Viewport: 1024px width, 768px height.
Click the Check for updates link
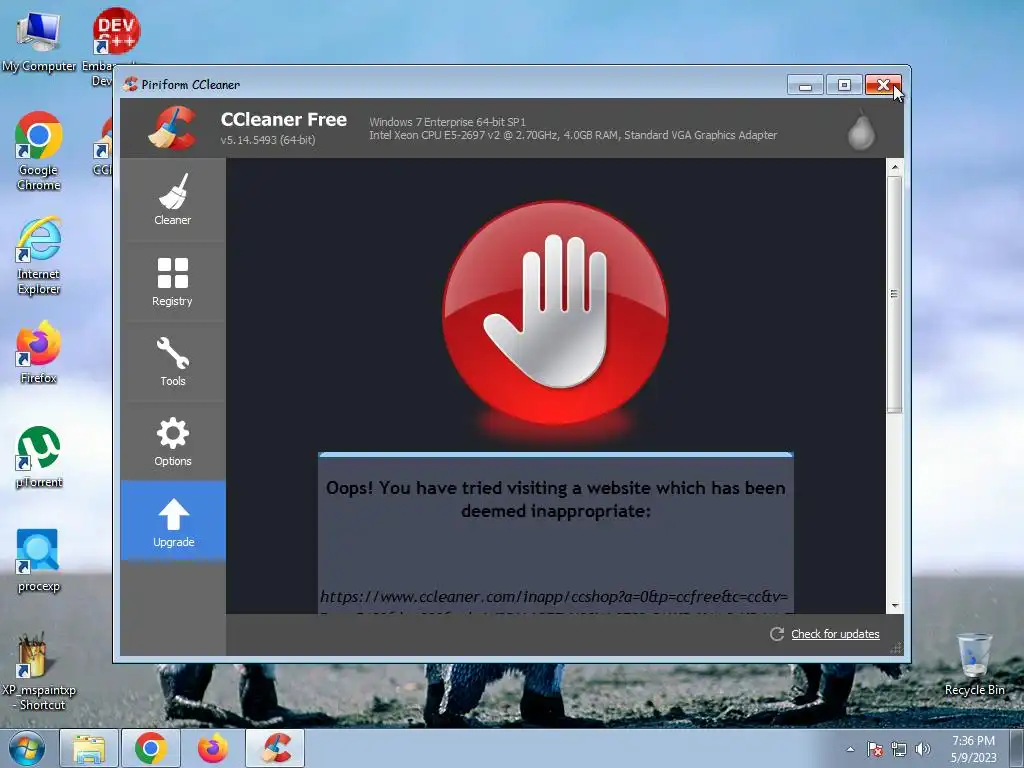[835, 634]
